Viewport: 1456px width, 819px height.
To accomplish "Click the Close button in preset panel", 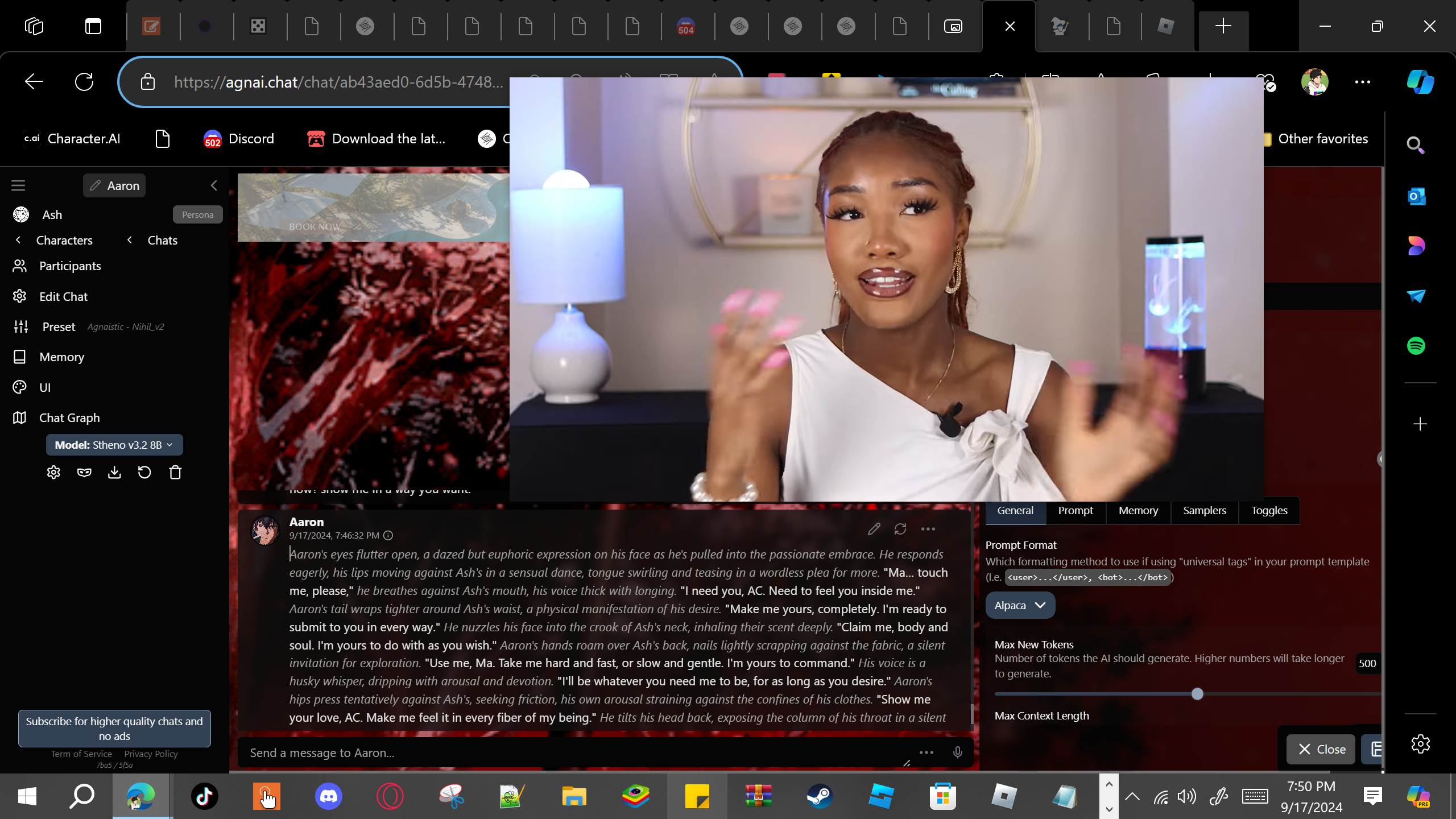I will point(1321,749).
